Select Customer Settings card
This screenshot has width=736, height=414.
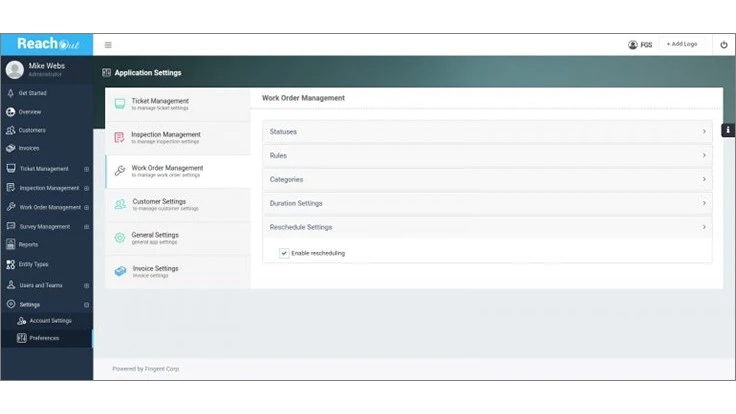(x=177, y=204)
